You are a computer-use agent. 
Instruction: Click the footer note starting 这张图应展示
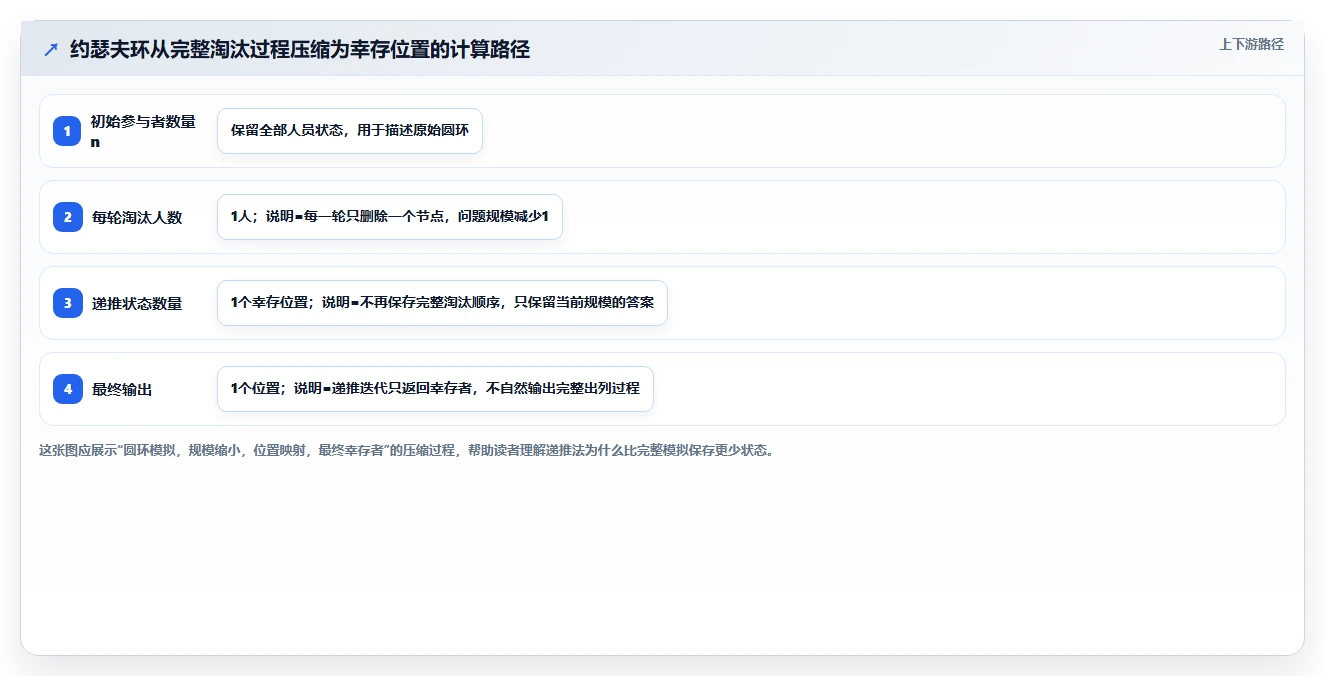pyautogui.click(x=406, y=450)
